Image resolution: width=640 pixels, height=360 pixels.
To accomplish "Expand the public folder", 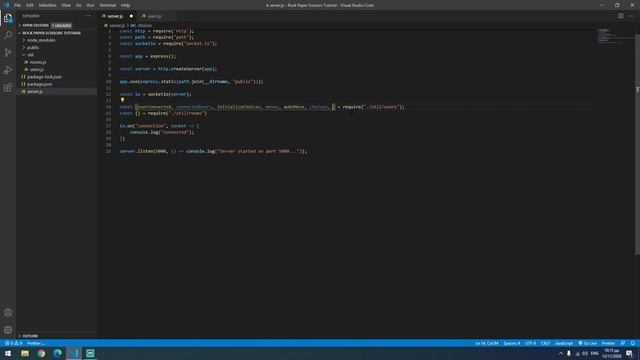I will pyautogui.click(x=33, y=47).
